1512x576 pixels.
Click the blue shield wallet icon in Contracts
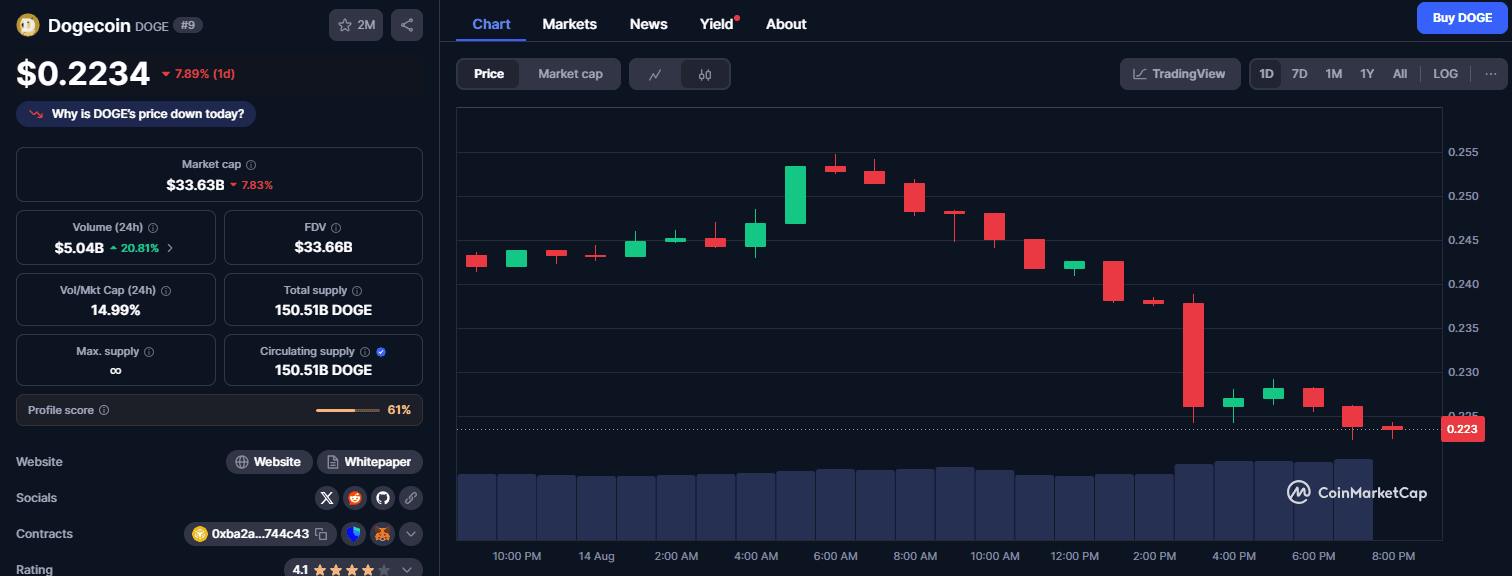[x=353, y=534]
